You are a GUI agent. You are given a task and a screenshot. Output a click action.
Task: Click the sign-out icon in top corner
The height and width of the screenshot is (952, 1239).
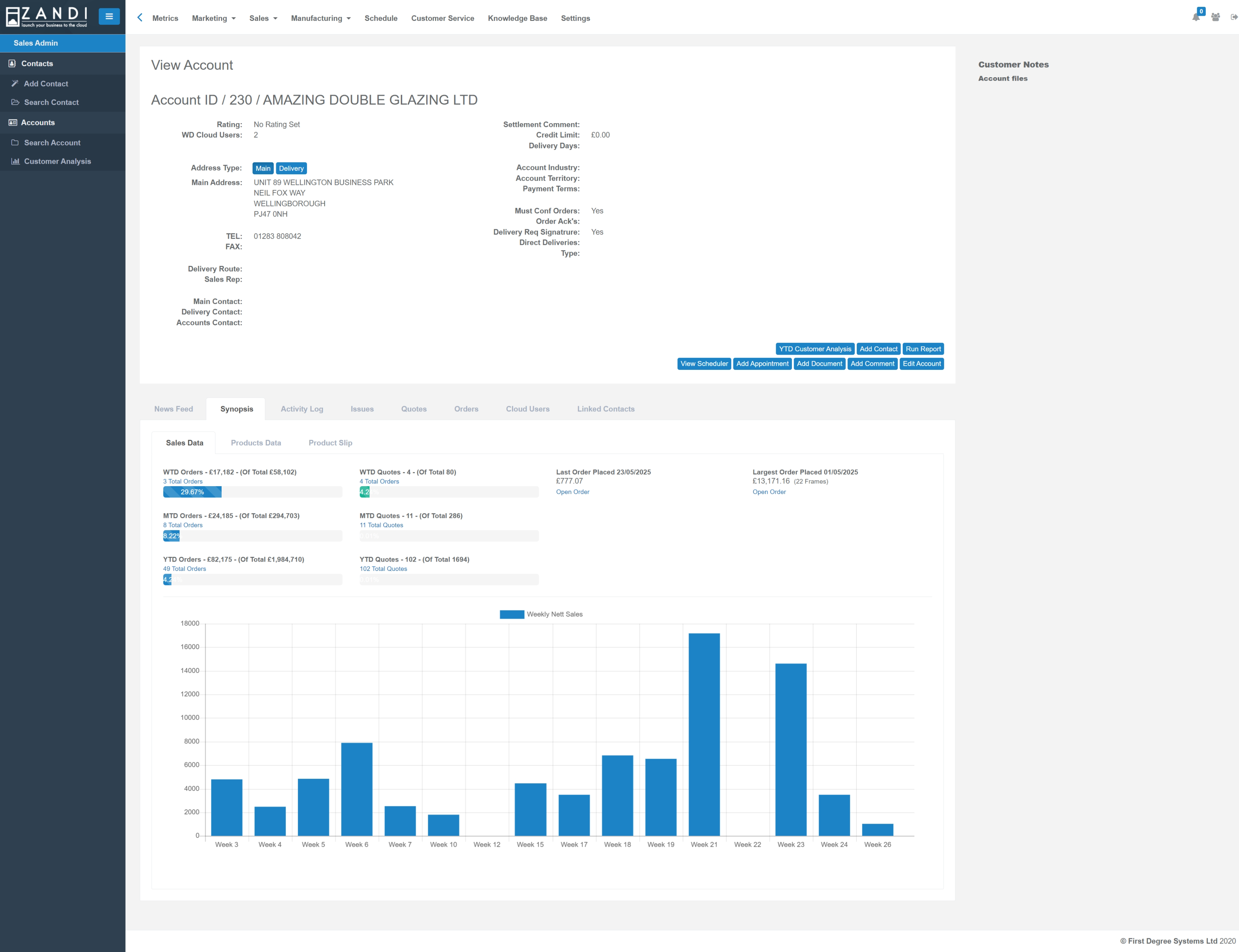point(1233,17)
